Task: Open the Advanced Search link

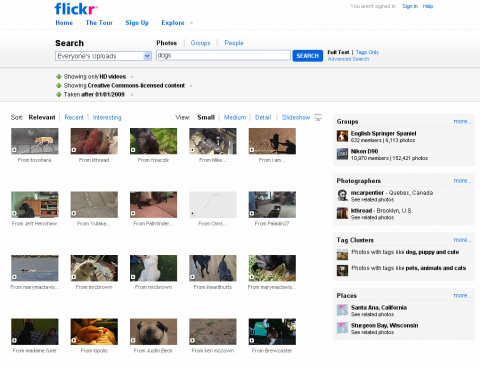Action: pos(348,59)
